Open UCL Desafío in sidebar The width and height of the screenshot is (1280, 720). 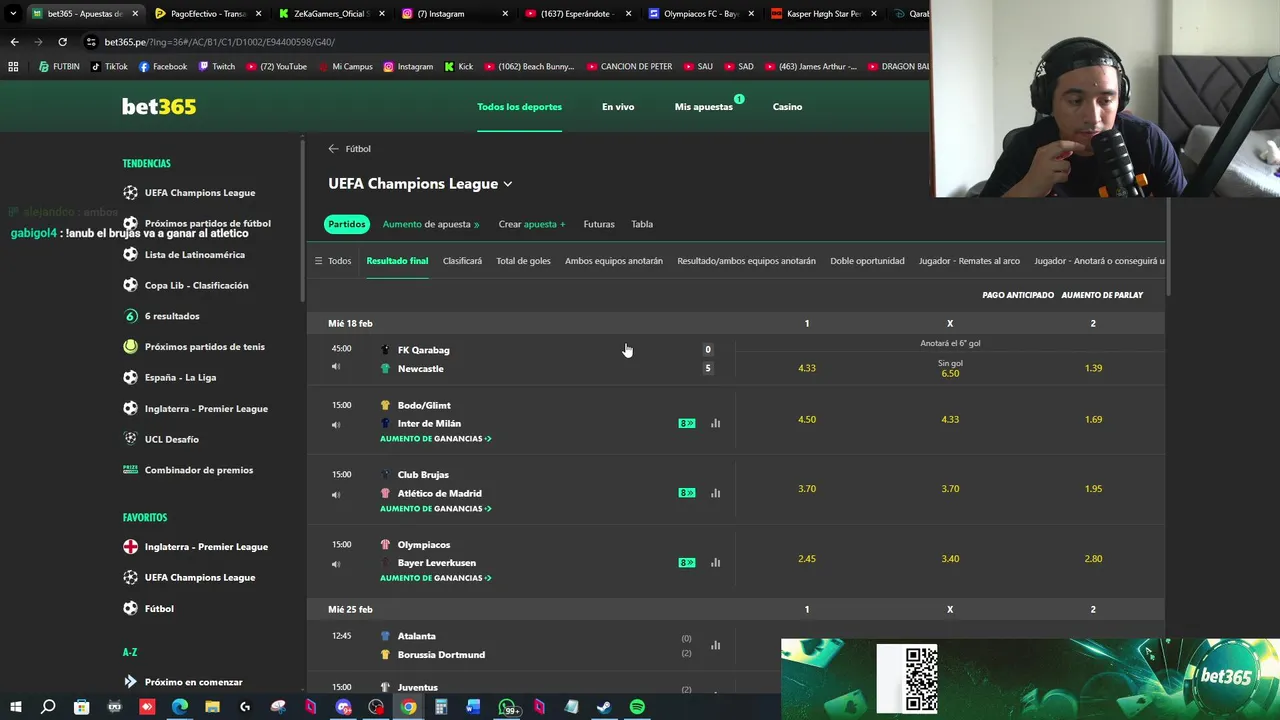pyautogui.click(x=171, y=439)
